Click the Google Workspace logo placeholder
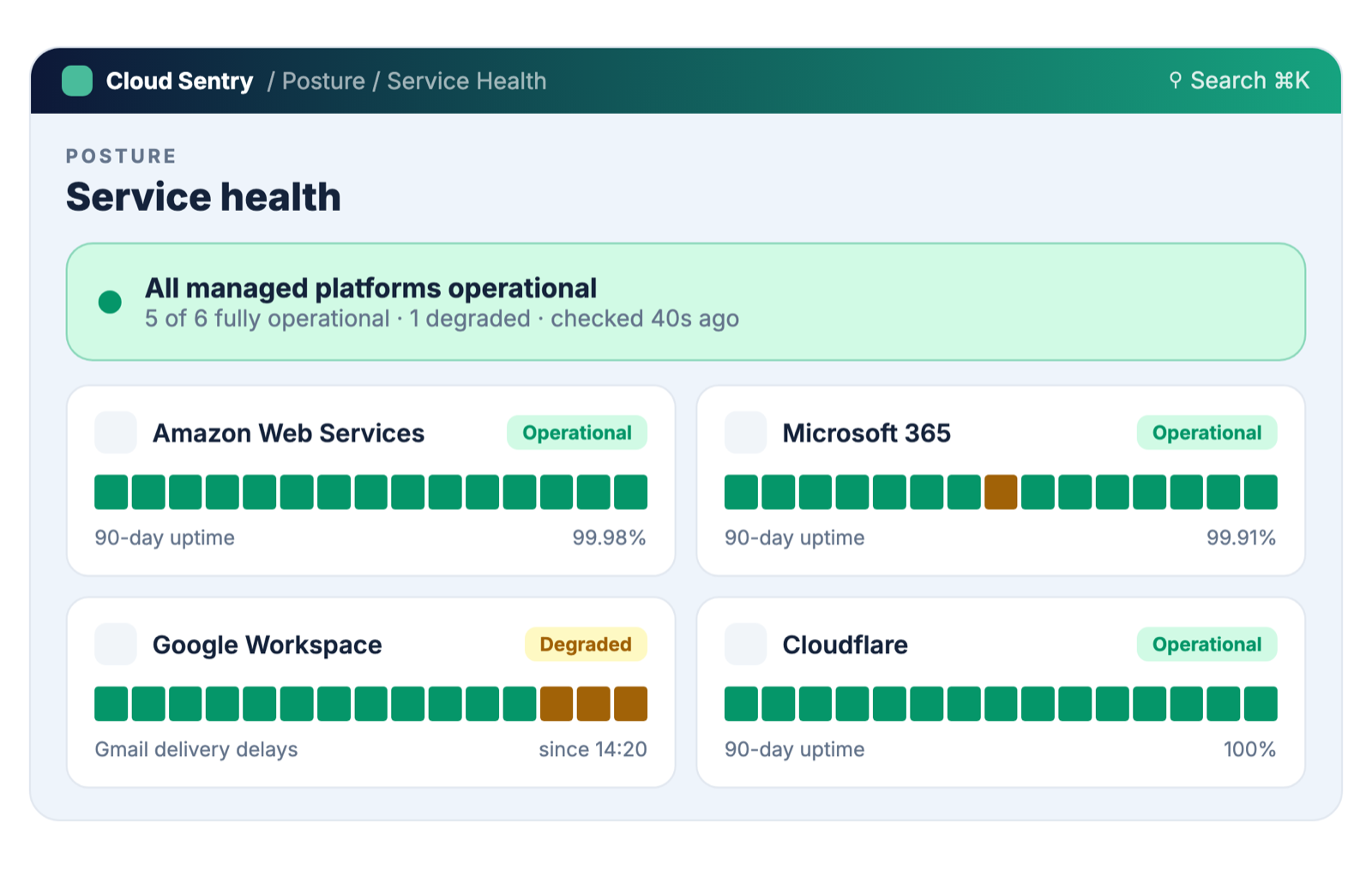 (116, 645)
